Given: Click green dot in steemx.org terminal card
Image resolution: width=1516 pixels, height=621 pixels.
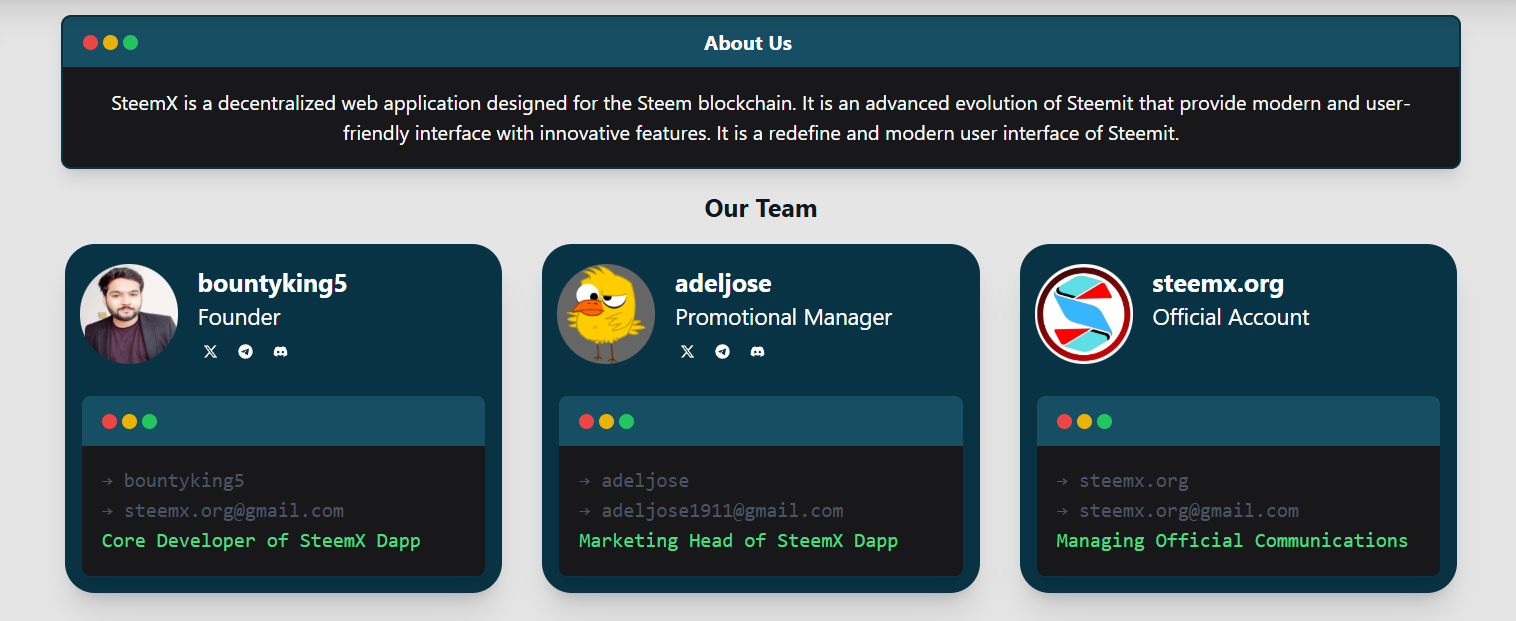Looking at the screenshot, I should (x=1104, y=421).
